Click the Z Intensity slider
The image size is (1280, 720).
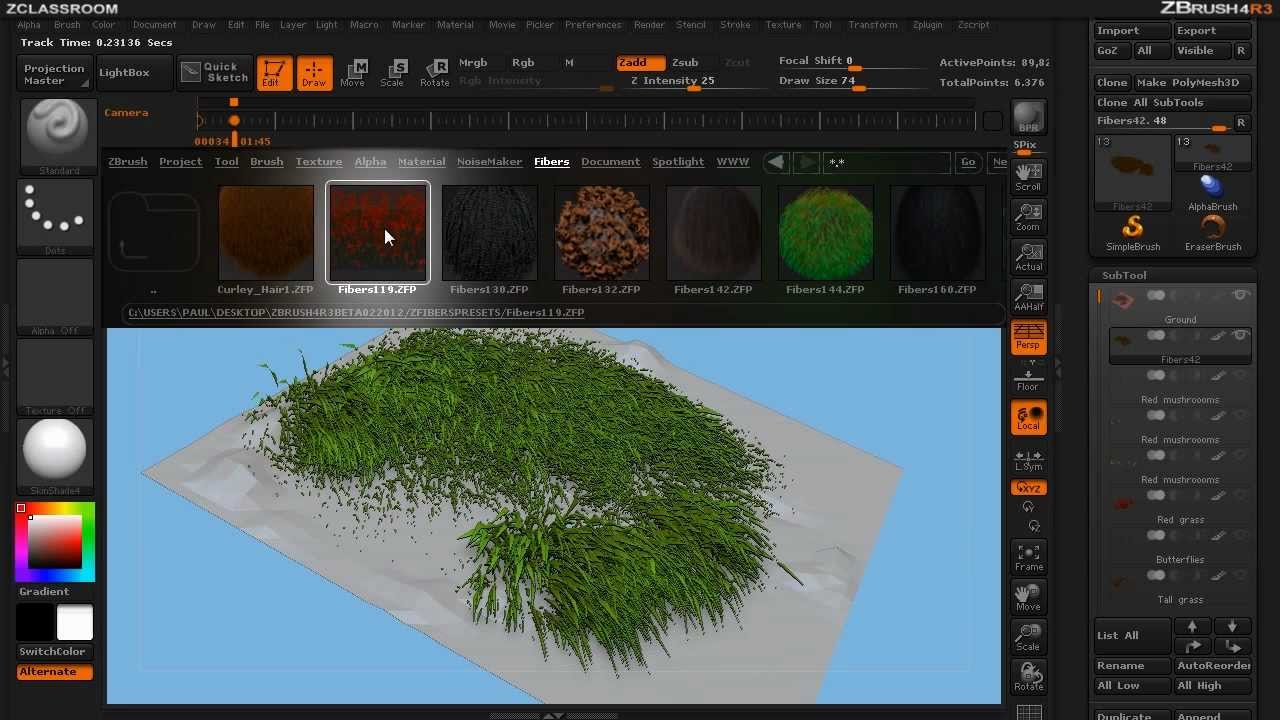692,83
